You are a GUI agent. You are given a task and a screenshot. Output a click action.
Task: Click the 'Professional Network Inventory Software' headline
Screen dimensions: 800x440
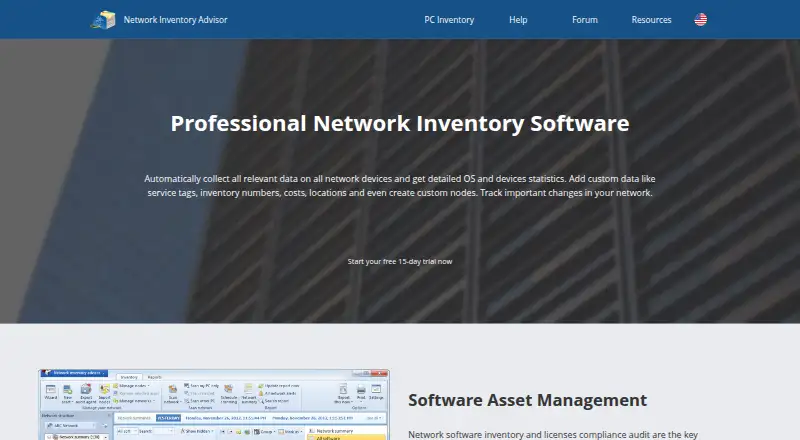(x=399, y=124)
